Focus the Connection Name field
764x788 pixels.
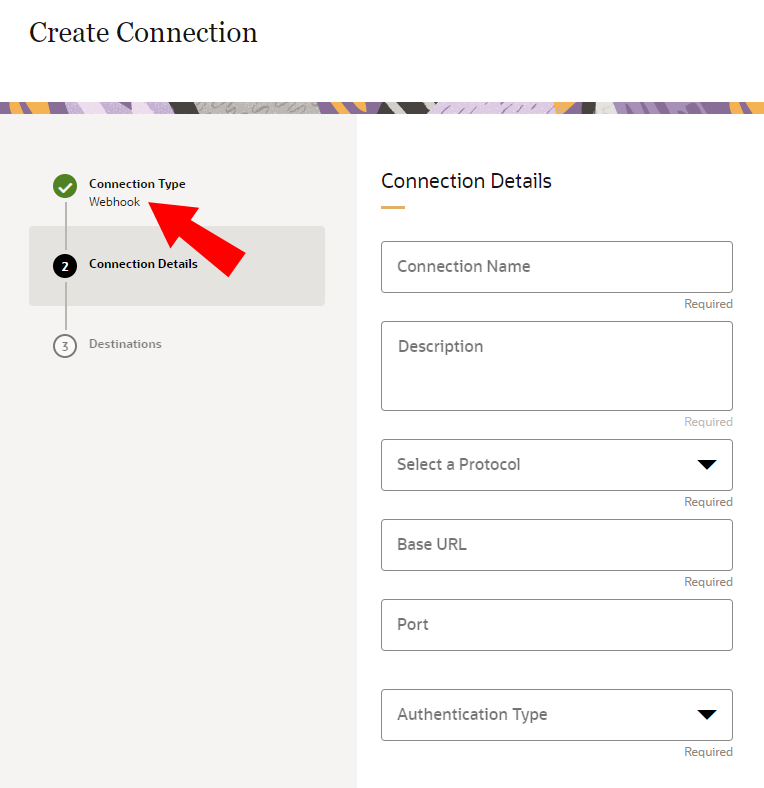click(x=557, y=267)
